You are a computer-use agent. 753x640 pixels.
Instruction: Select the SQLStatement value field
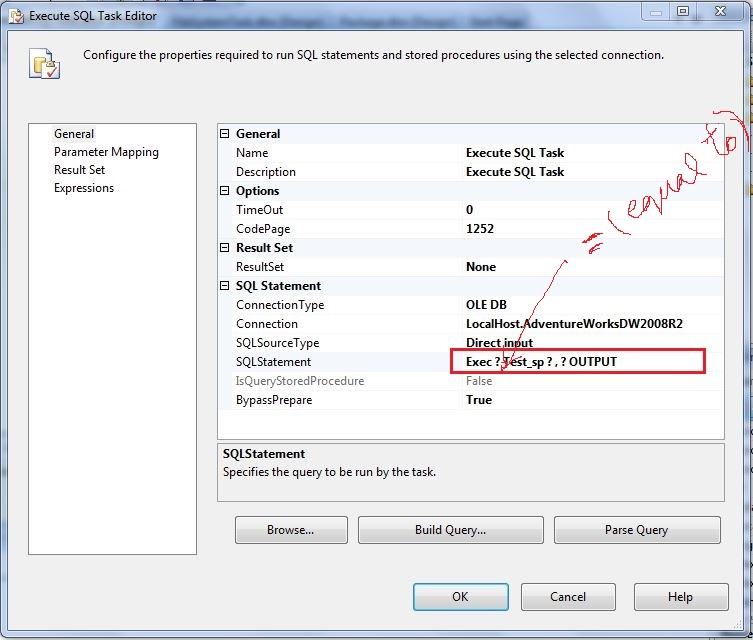coord(578,362)
